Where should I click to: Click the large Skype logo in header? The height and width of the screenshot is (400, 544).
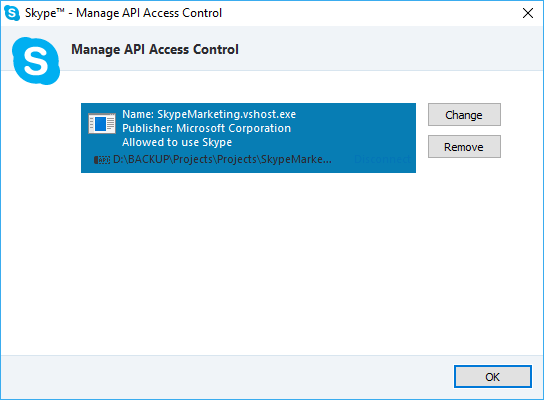click(36, 61)
